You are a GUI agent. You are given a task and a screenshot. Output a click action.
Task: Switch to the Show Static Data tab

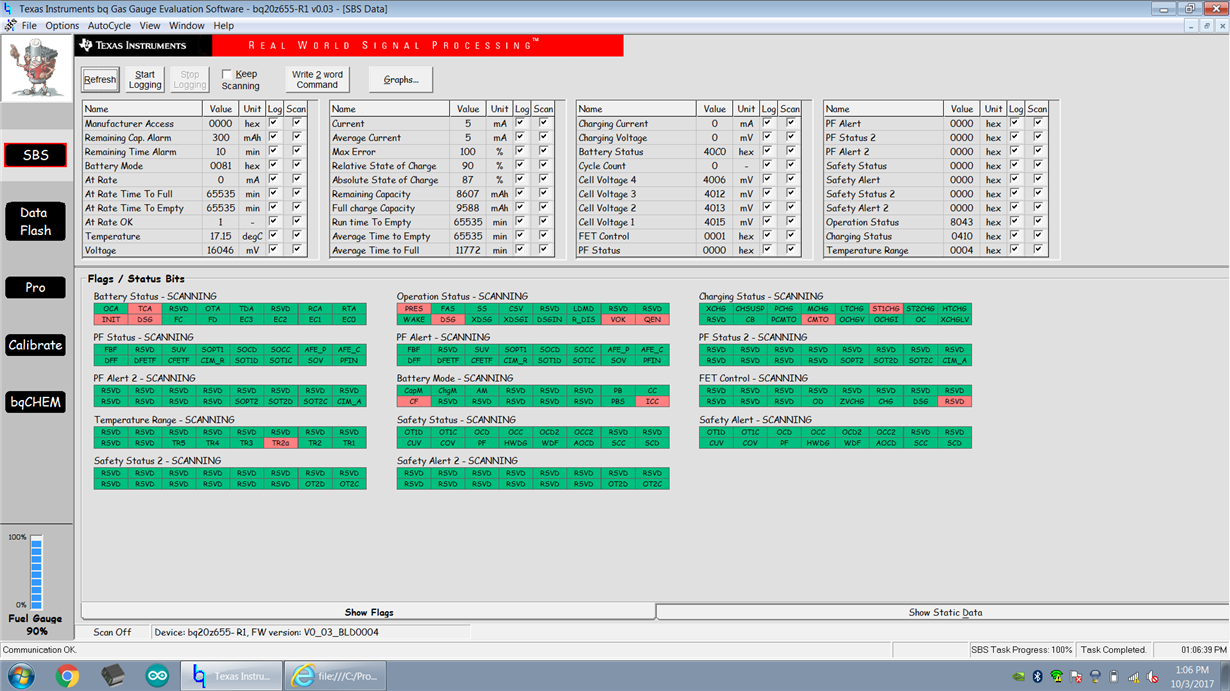945,612
